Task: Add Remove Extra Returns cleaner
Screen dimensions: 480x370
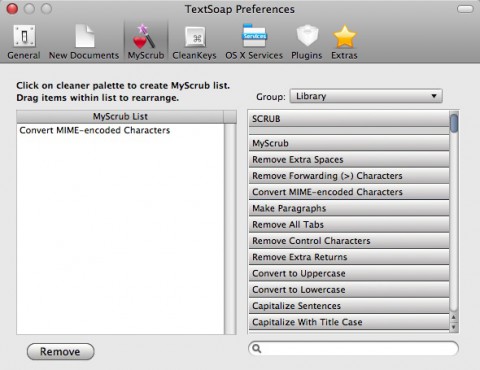Action: point(349,257)
